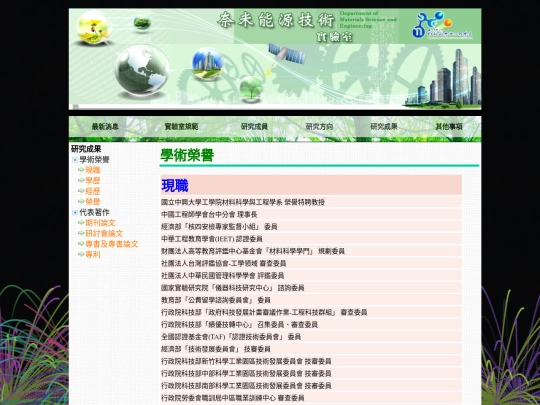Select 學術榮譽 in the sidebar tree
This screenshot has width=540, height=405.
click(x=94, y=160)
